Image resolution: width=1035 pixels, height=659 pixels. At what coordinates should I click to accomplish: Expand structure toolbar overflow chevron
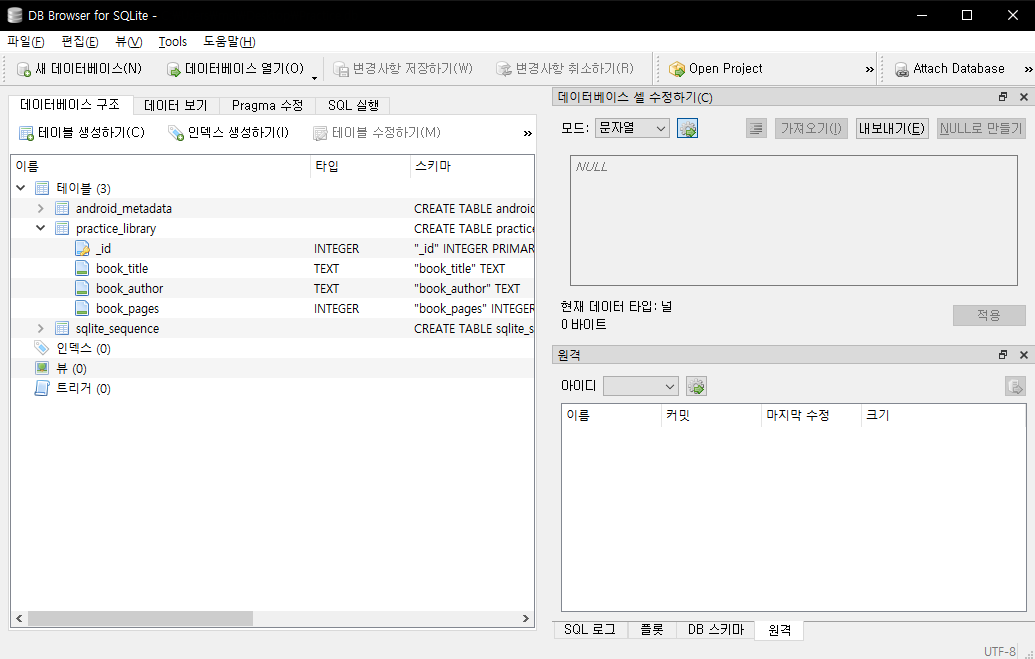click(x=527, y=133)
